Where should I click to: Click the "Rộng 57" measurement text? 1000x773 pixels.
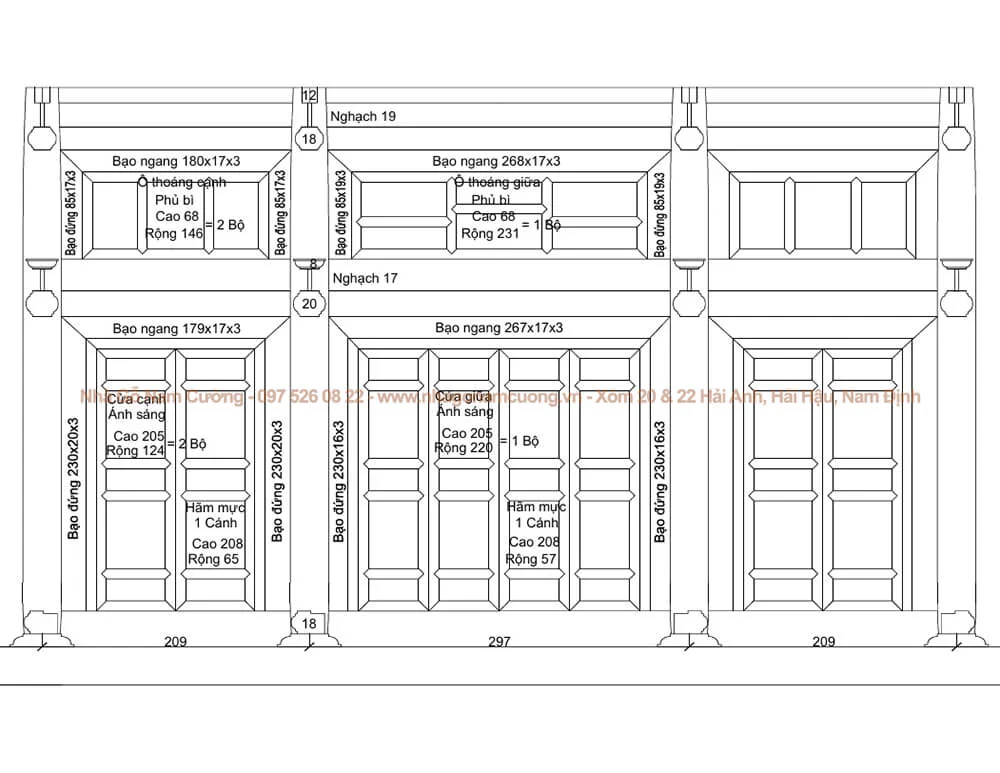531,559
